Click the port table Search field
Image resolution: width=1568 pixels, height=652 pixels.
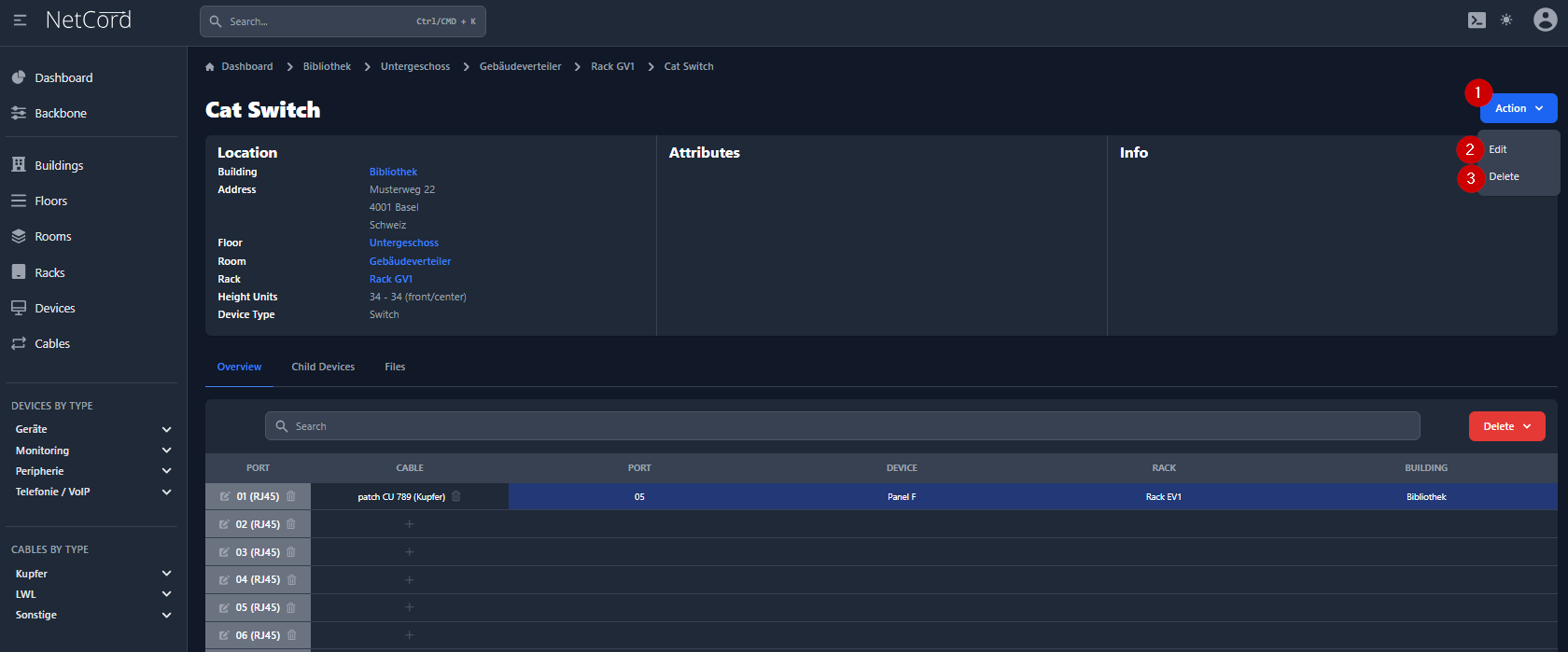[x=842, y=426]
